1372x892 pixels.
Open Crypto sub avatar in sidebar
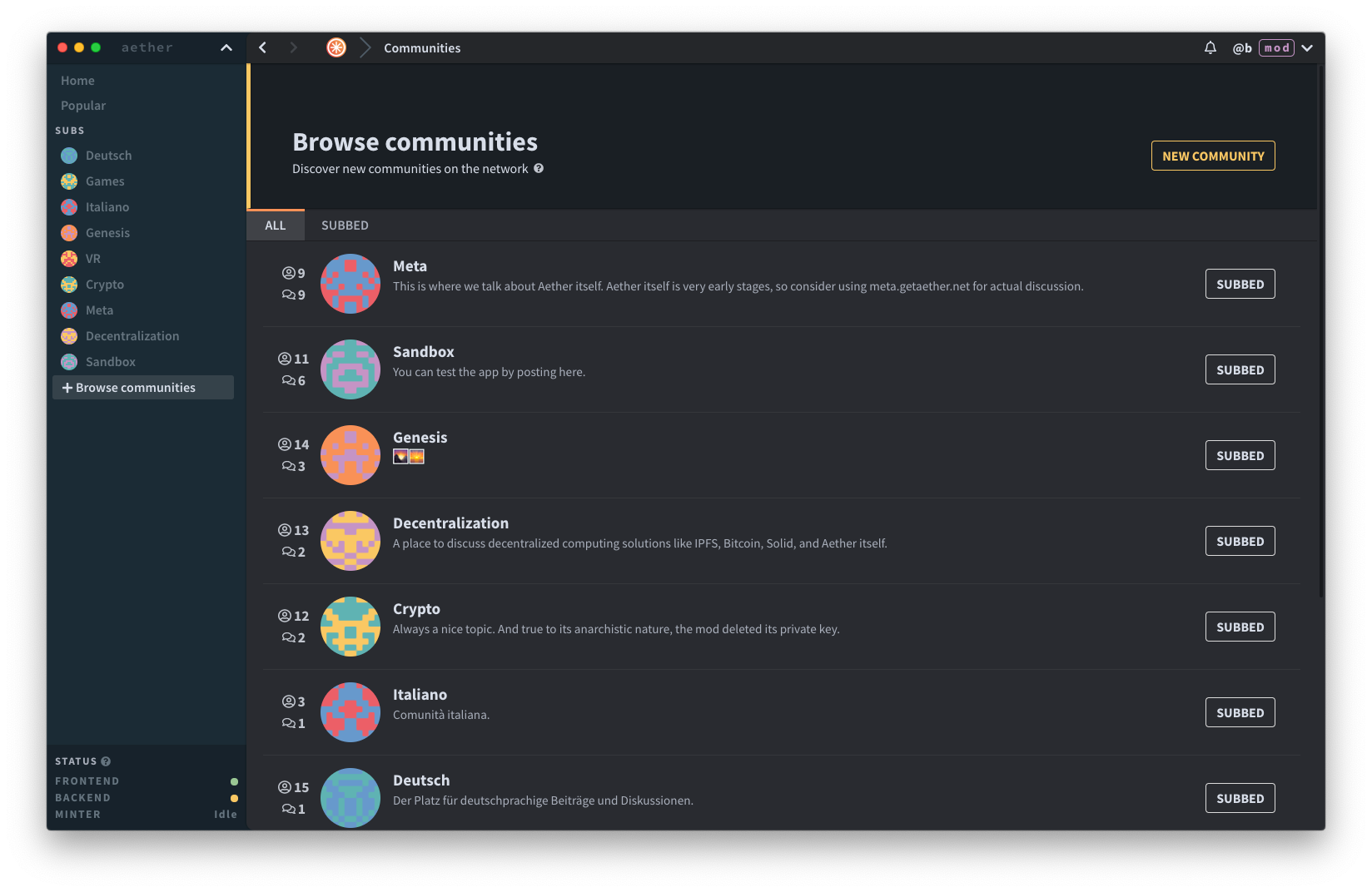(69, 285)
